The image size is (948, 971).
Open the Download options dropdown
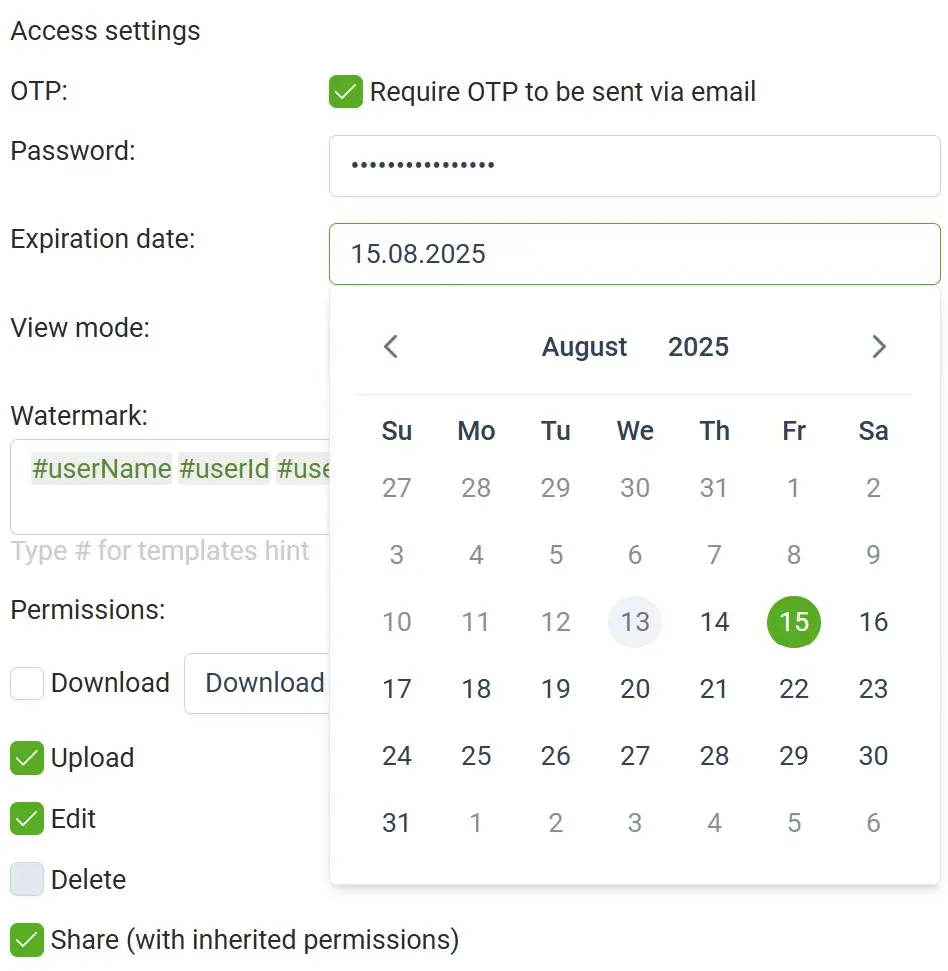pos(258,683)
